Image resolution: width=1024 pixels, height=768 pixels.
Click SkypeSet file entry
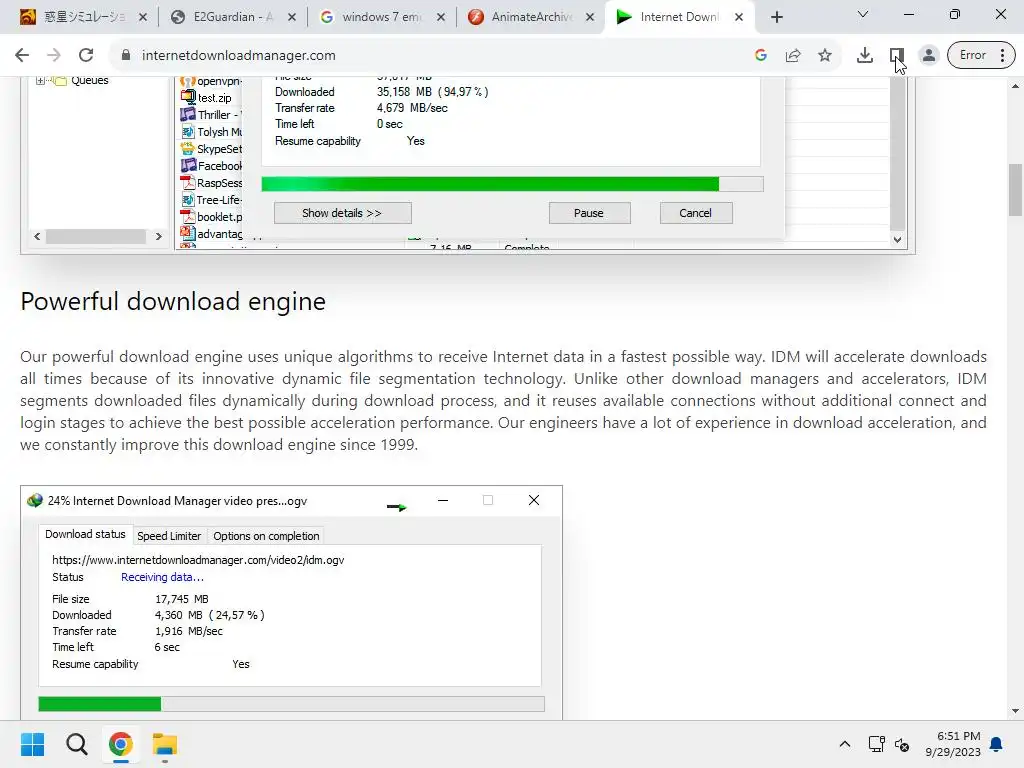[x=212, y=149]
